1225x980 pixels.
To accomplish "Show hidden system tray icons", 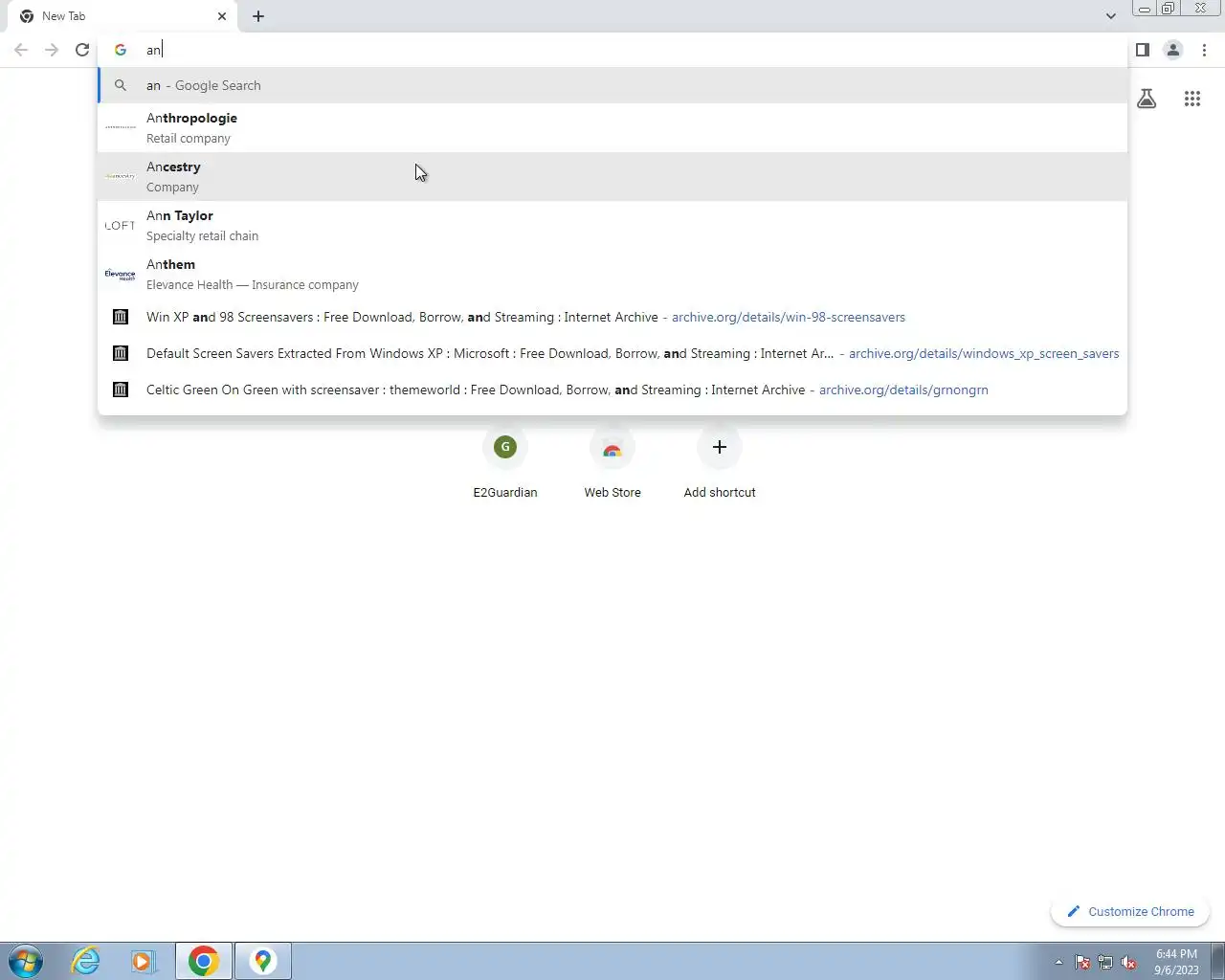I will (x=1058, y=962).
